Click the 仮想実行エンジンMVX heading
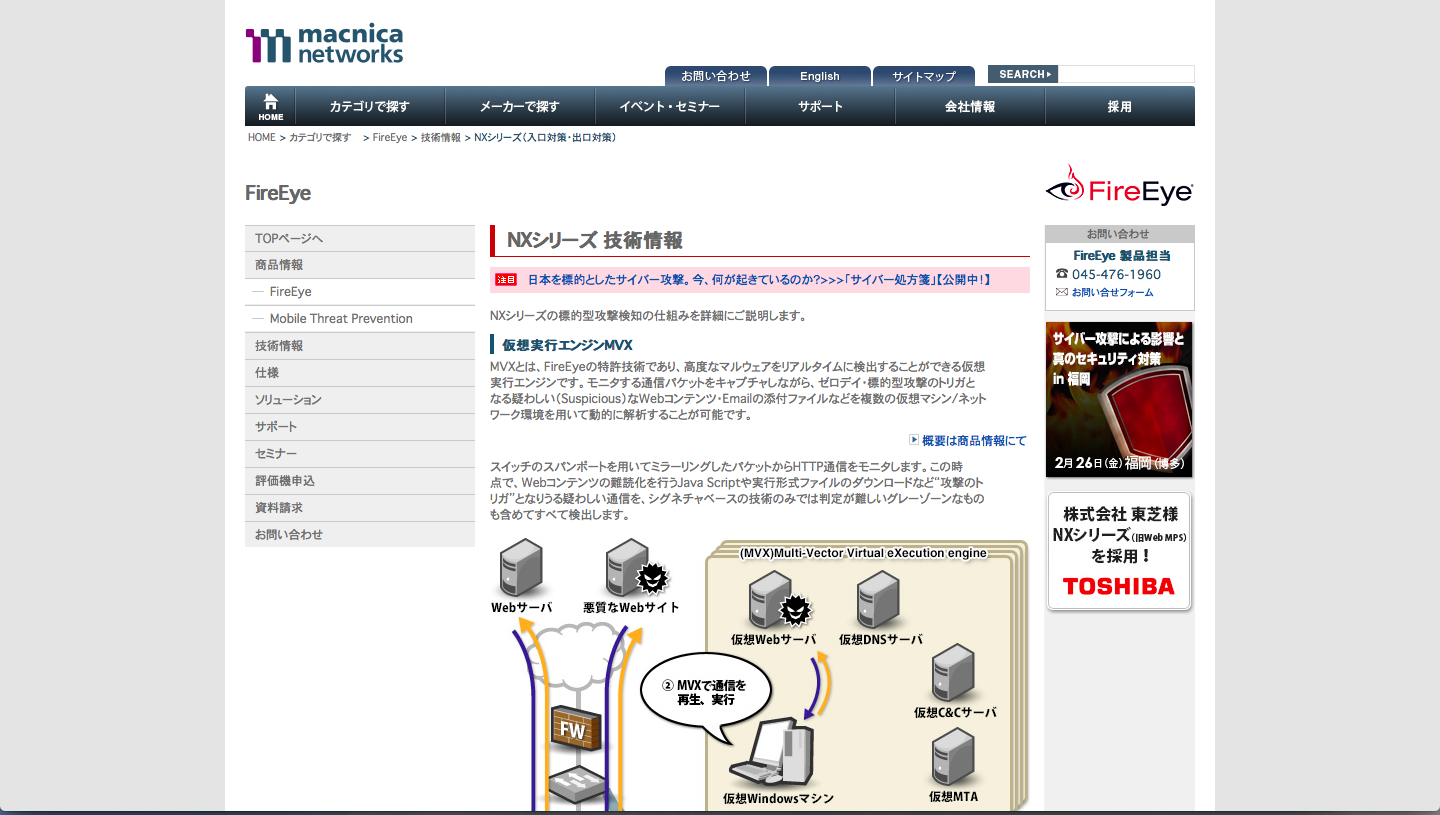Screen dimensions: 1440x815 tap(567, 345)
